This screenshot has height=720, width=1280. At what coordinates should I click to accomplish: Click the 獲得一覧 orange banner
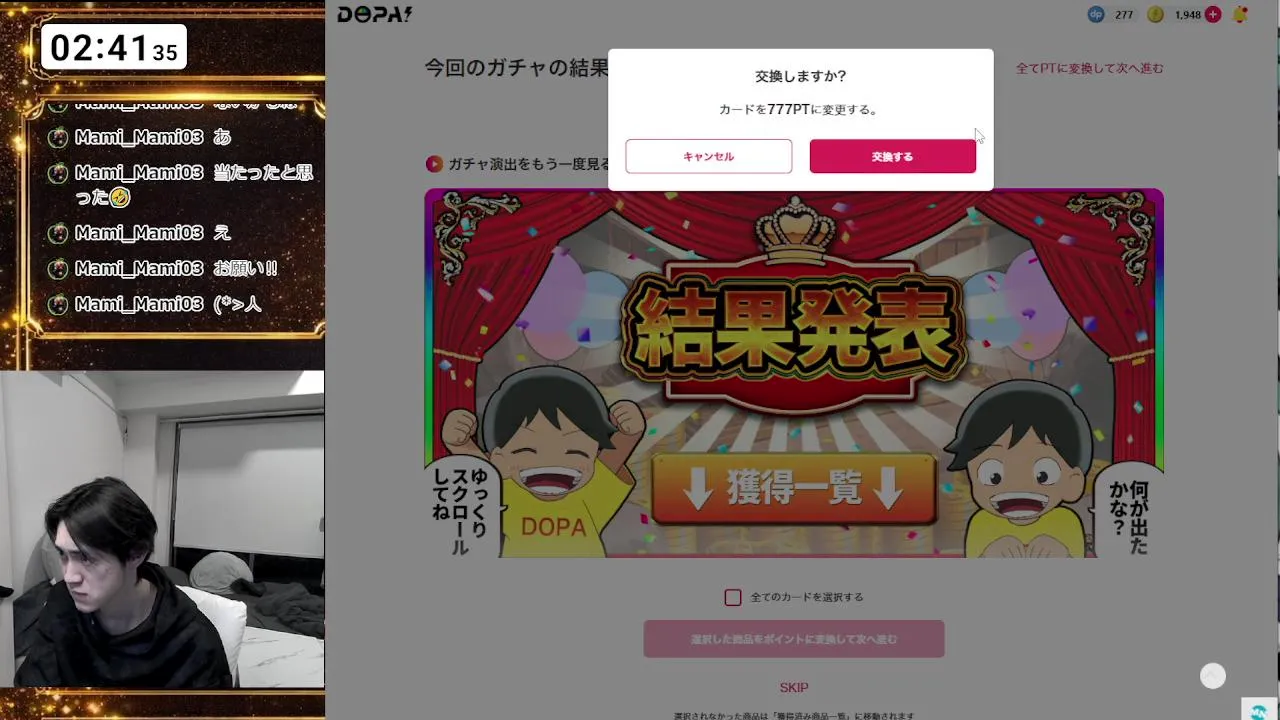[x=794, y=490]
